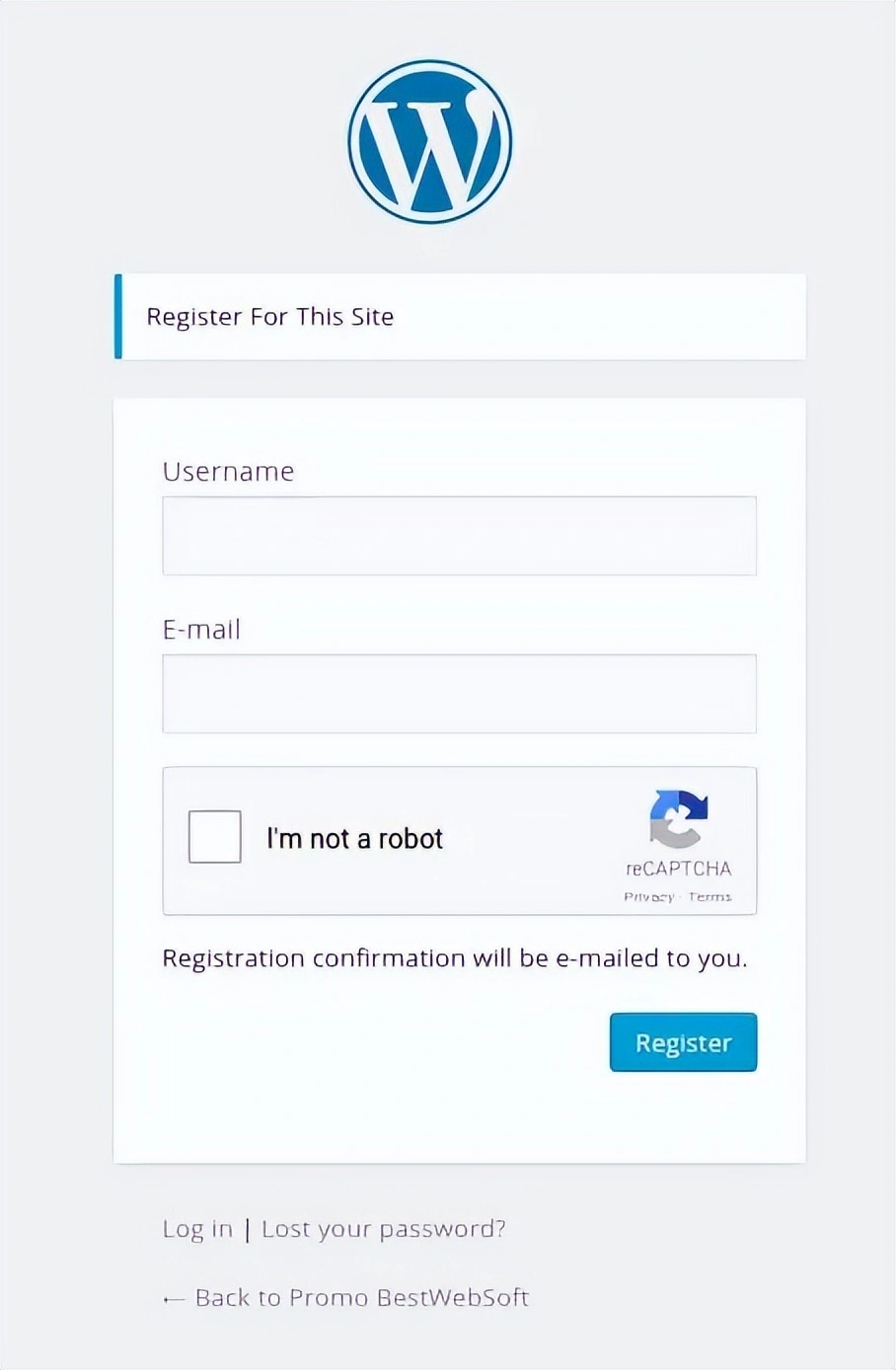Open the reCAPTCHA Terms link
The width and height of the screenshot is (896, 1370).
(710, 896)
